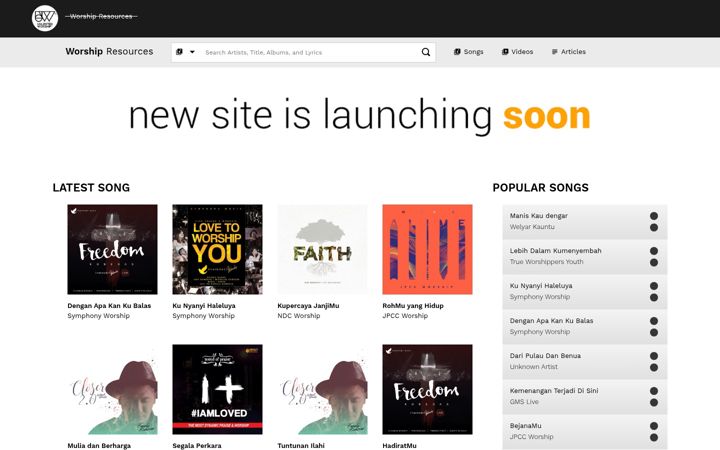This screenshot has height=450, width=720.
Task: Click True Worshippers Youth artist name
Action: point(546,262)
